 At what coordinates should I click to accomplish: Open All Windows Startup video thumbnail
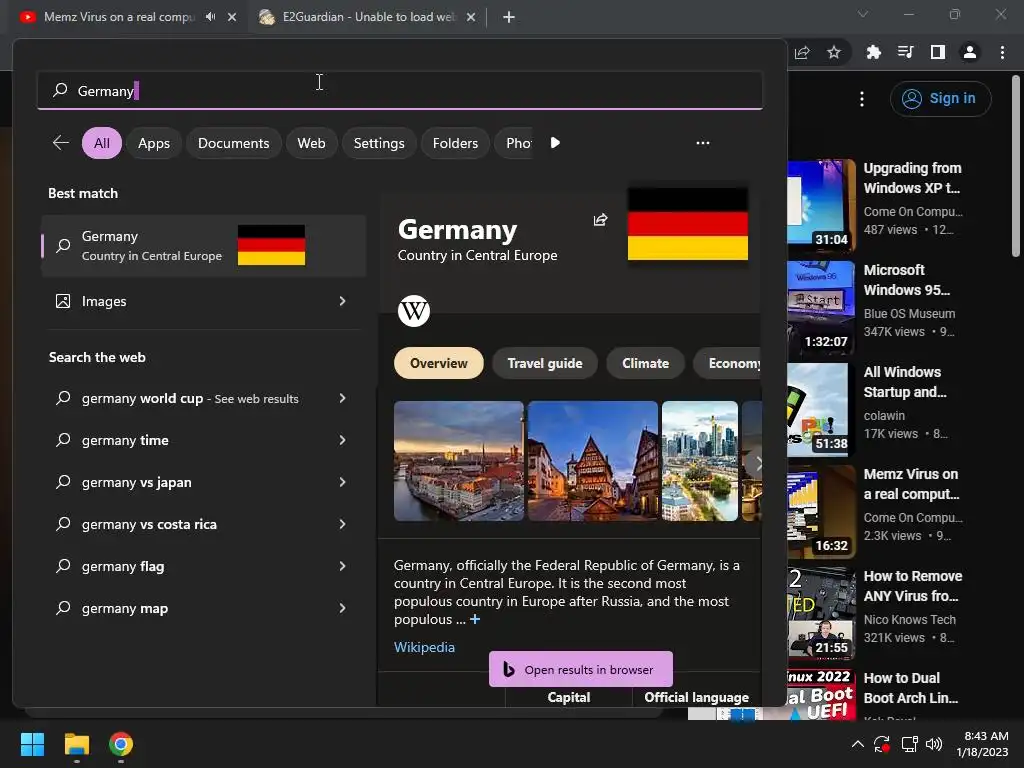click(822, 409)
